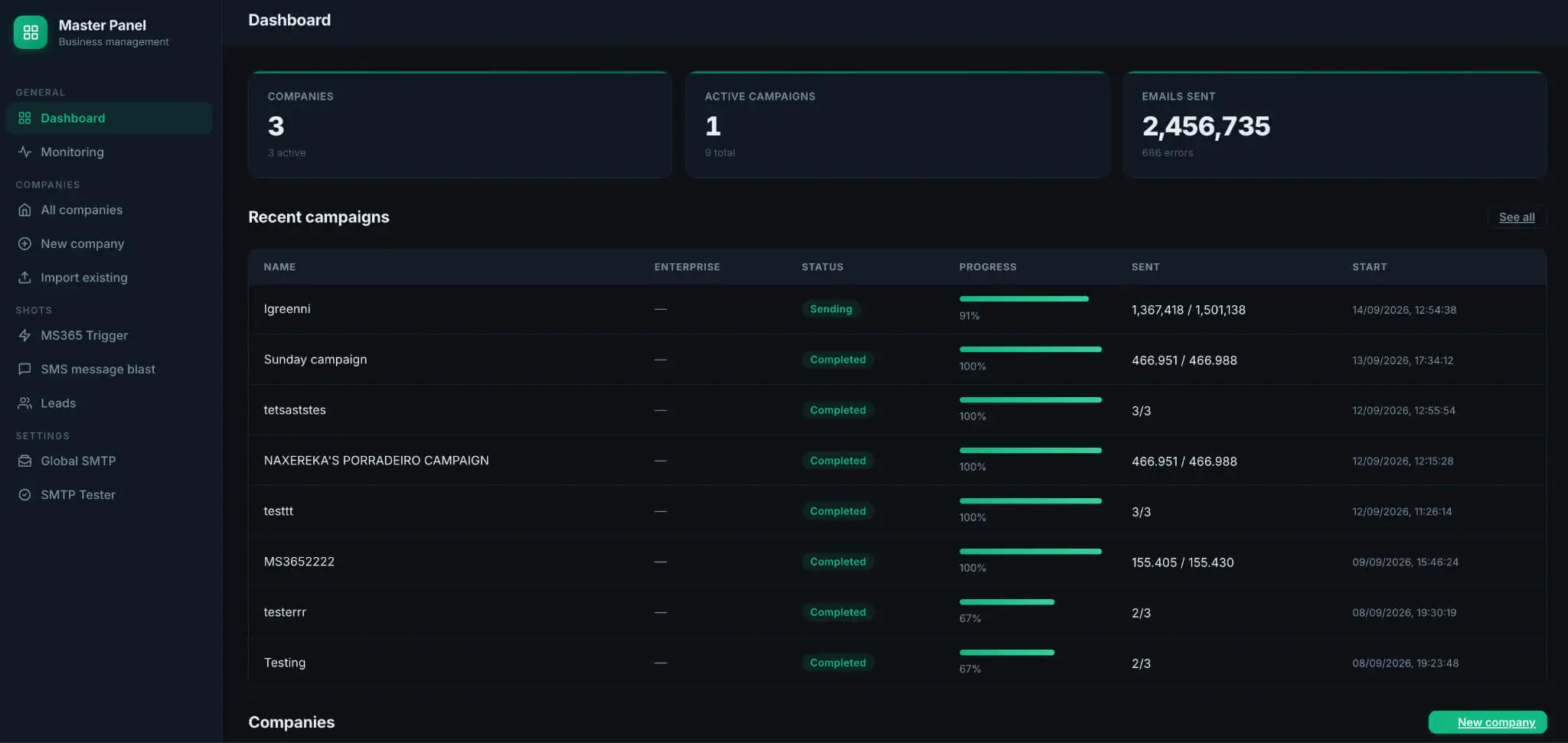Screen dimensions: 1568x743
Task: Click the Sunday campaign progress bar
Action: pyautogui.click(x=1031, y=349)
